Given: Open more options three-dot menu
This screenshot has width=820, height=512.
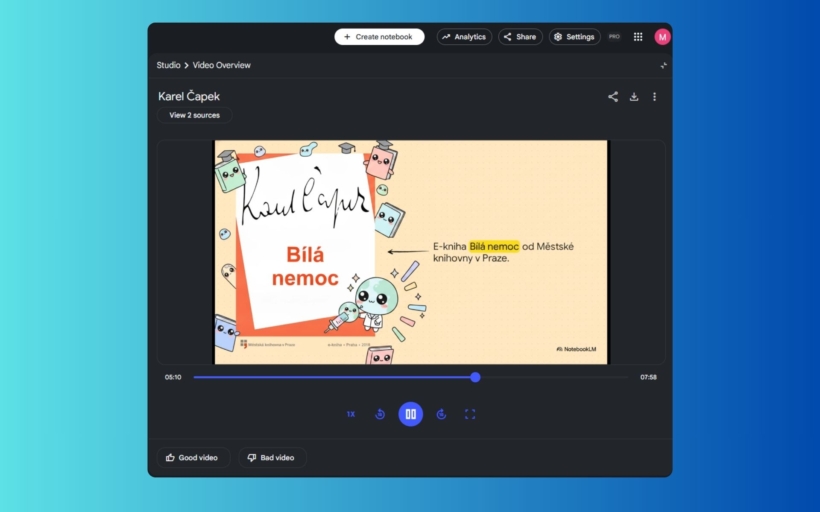Looking at the screenshot, I should point(654,97).
